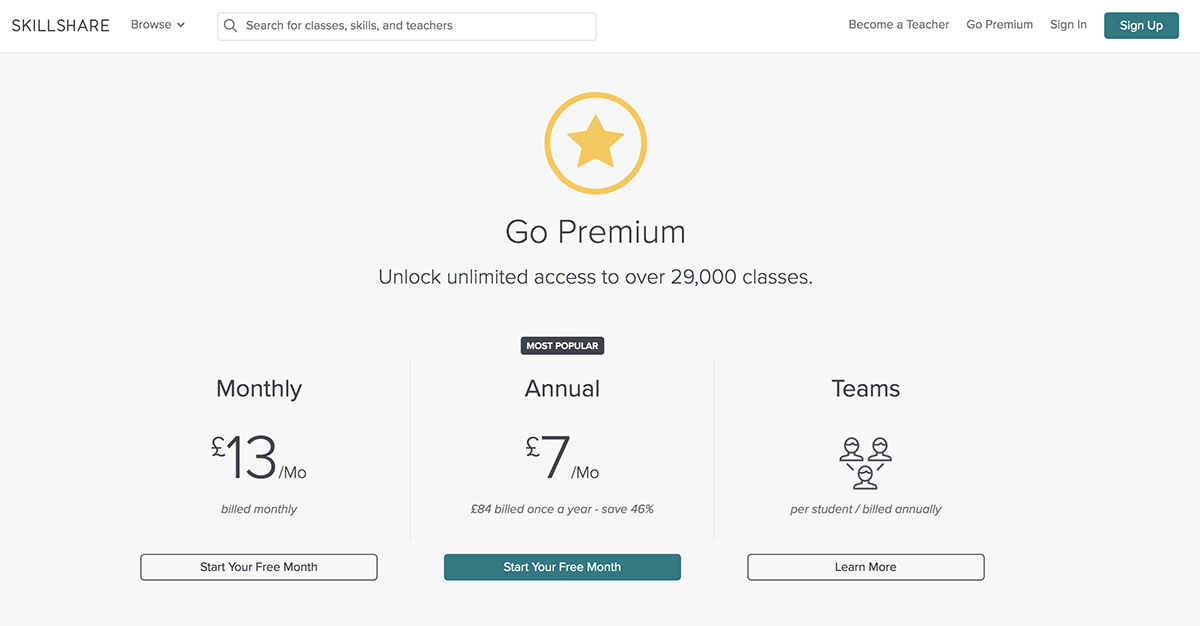Click the Go Premium page title
The image size is (1200, 626).
(x=595, y=231)
